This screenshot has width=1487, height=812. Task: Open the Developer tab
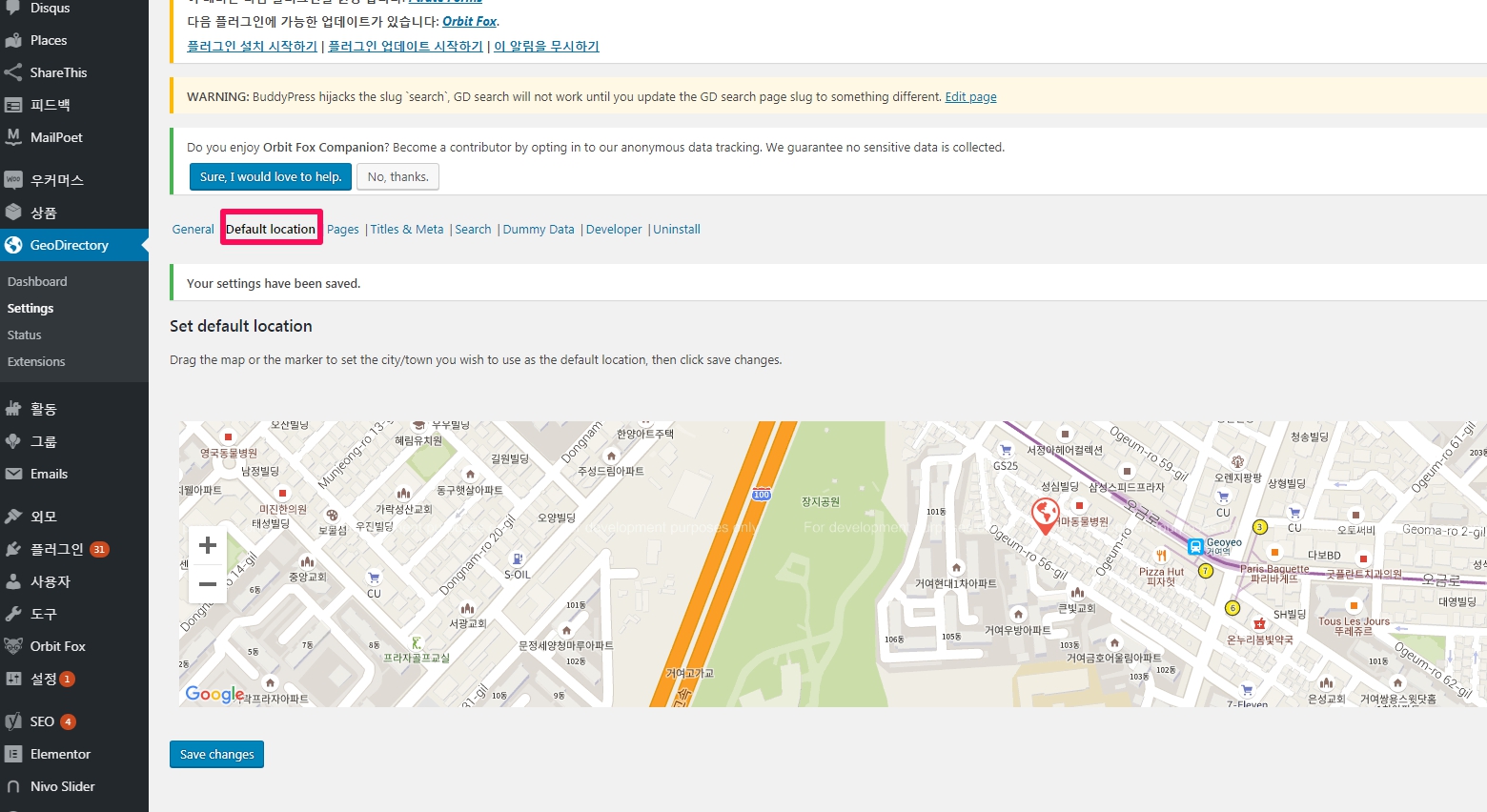(614, 229)
